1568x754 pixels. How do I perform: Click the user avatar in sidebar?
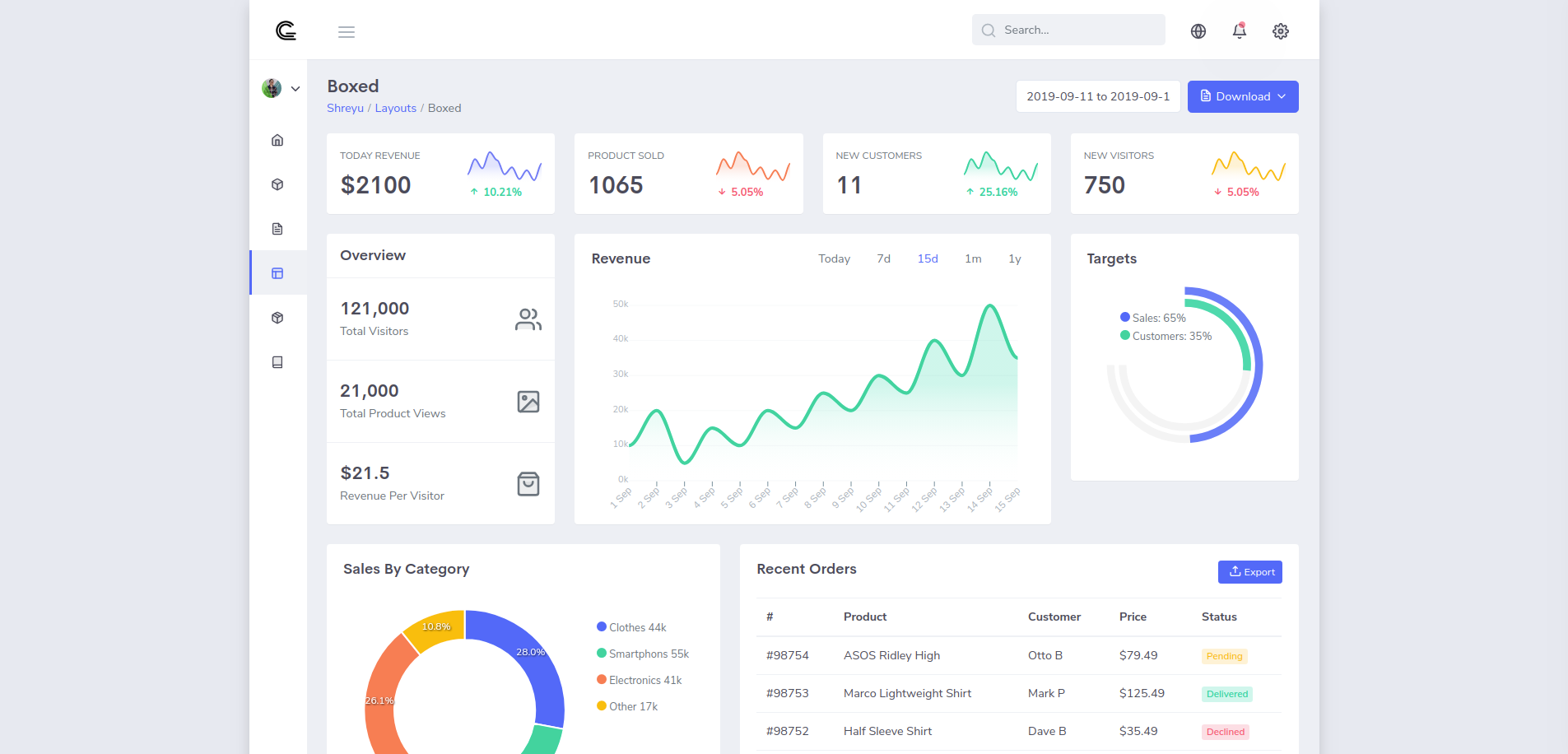(272, 88)
